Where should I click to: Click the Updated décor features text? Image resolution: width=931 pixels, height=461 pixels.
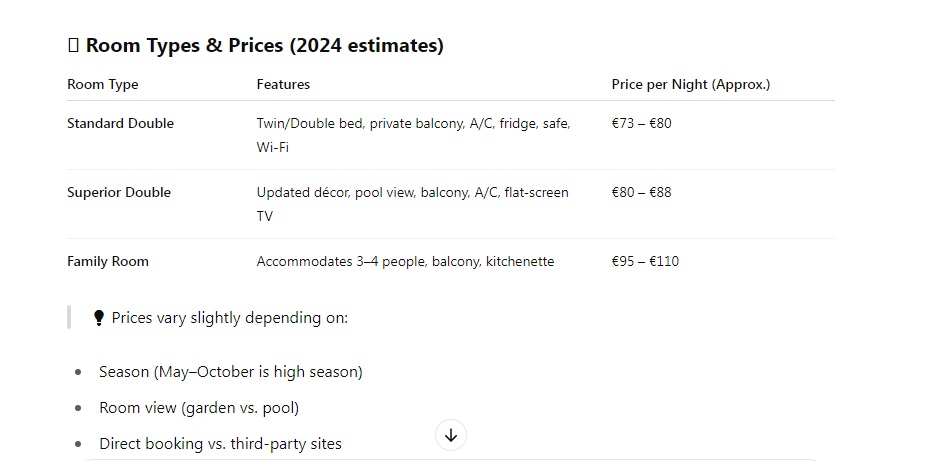(413, 204)
